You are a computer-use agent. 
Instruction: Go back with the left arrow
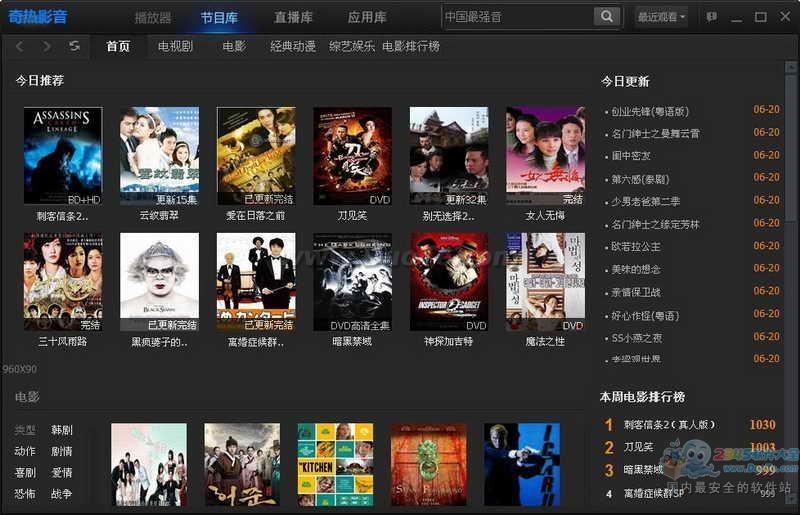[20, 46]
